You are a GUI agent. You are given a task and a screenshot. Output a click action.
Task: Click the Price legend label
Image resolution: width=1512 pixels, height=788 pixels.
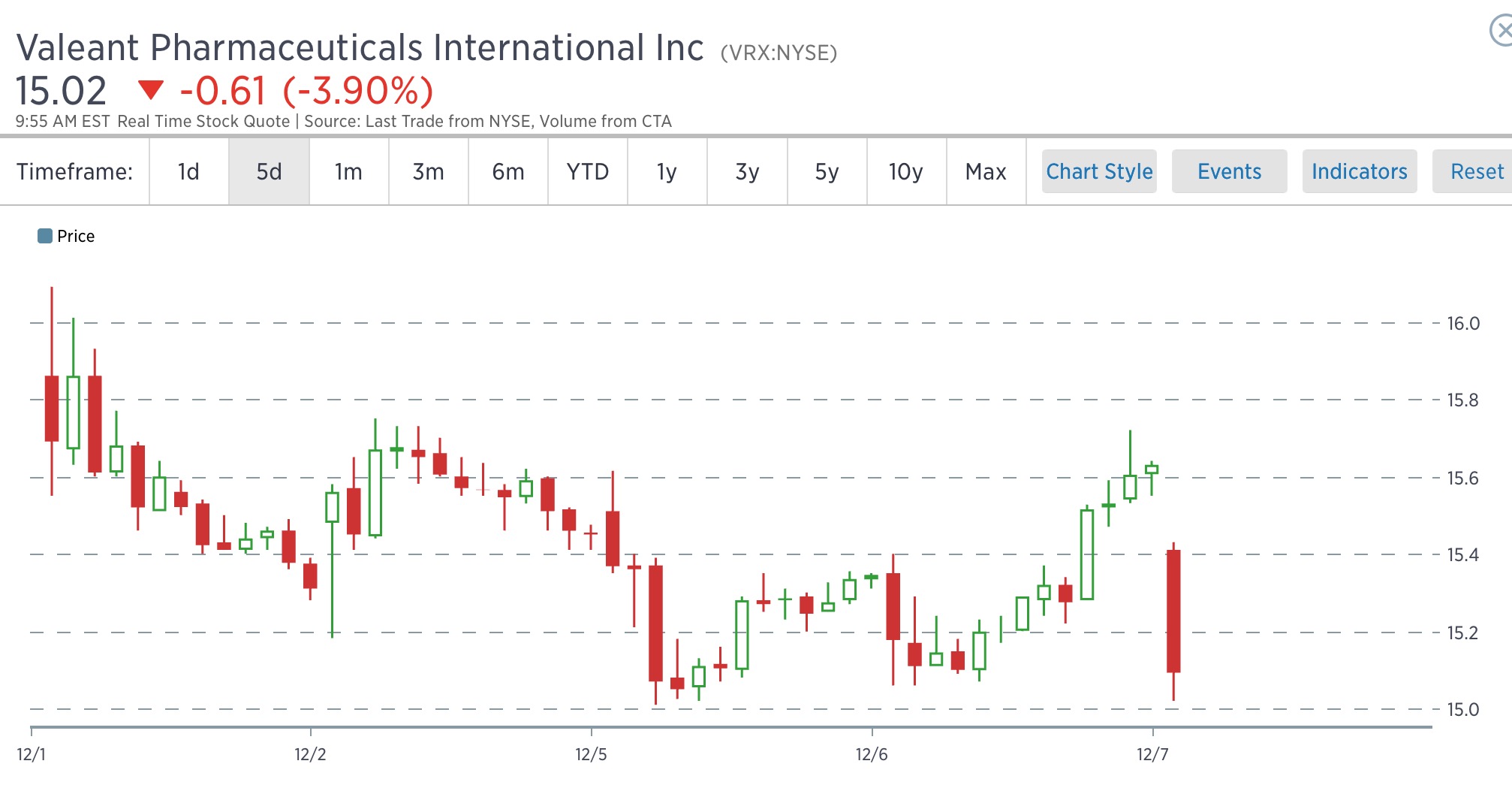coord(76,236)
